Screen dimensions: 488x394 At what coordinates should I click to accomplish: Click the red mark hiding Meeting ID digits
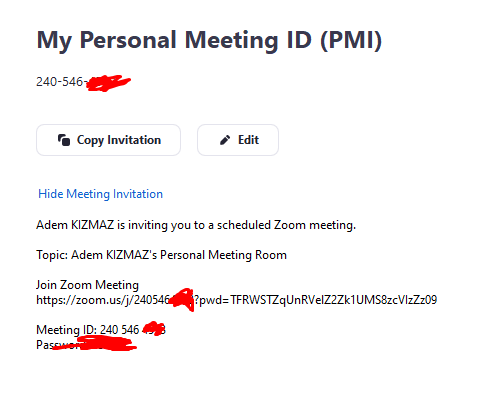point(154,329)
